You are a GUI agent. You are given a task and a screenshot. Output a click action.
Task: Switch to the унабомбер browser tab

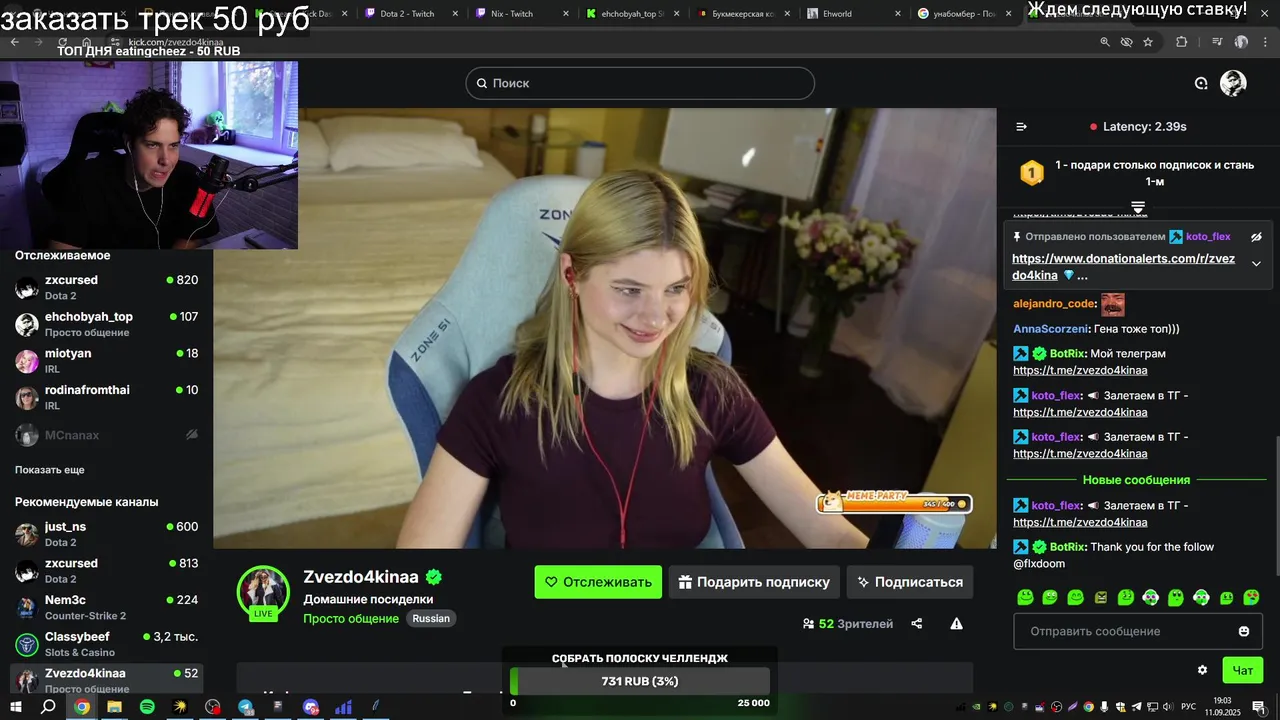click(965, 13)
